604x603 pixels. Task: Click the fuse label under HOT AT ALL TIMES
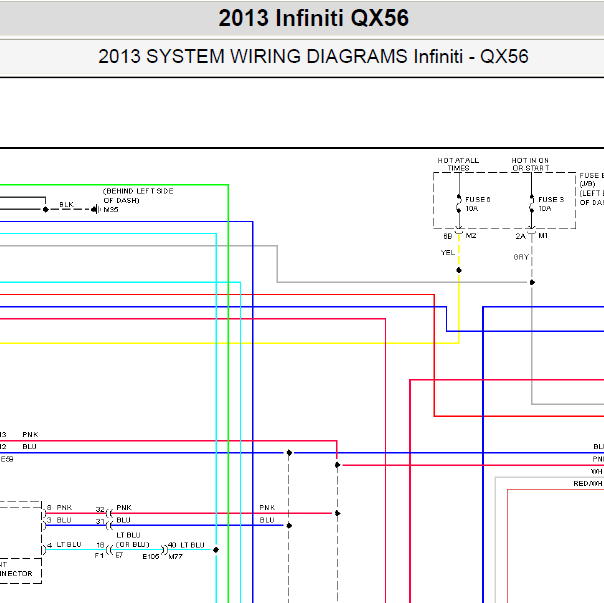coord(478,199)
